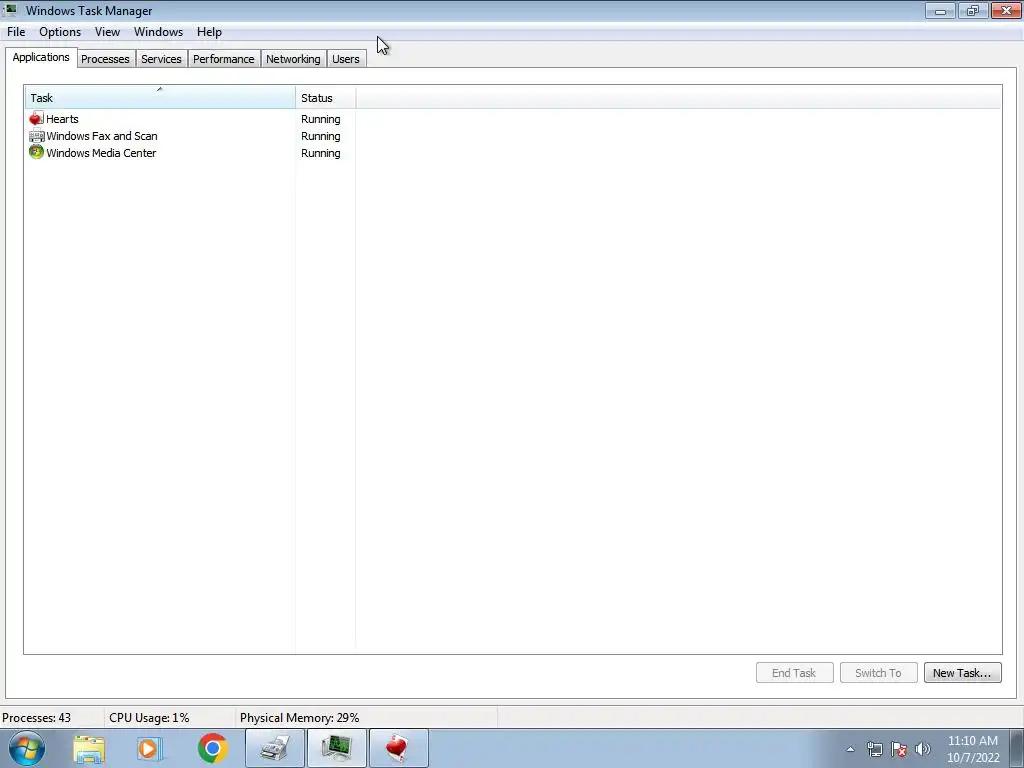
Task: Open Windows Explorer from the taskbar
Action: coord(89,749)
